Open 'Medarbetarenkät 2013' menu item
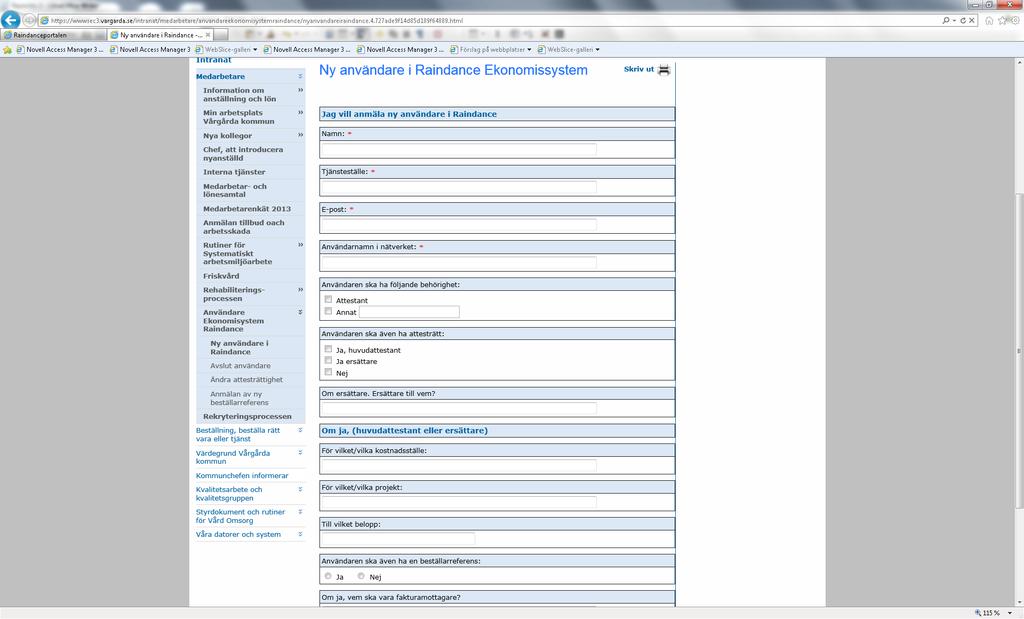This screenshot has width=1024, height=619. [x=247, y=209]
